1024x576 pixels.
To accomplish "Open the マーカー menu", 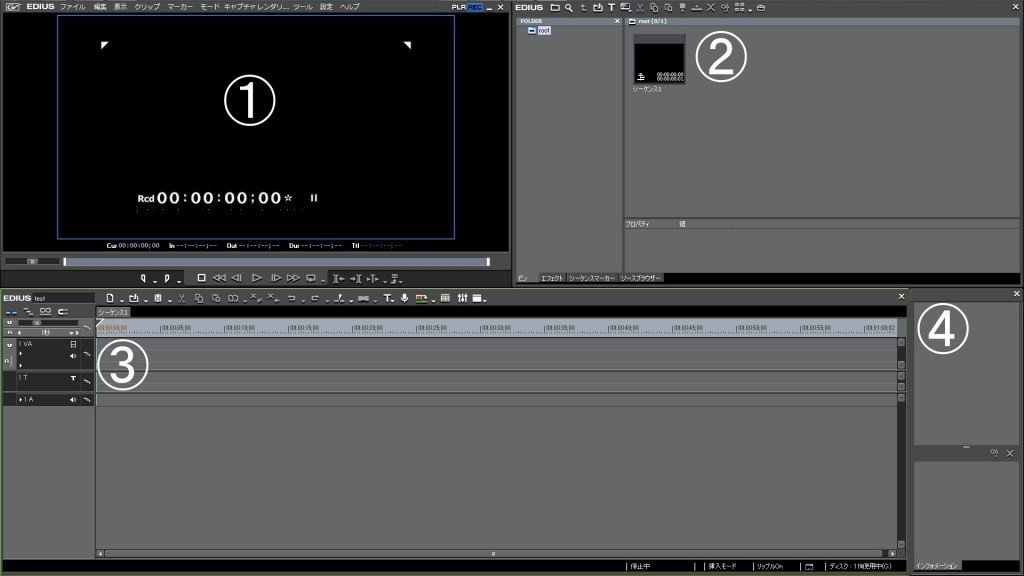I will [180, 7].
